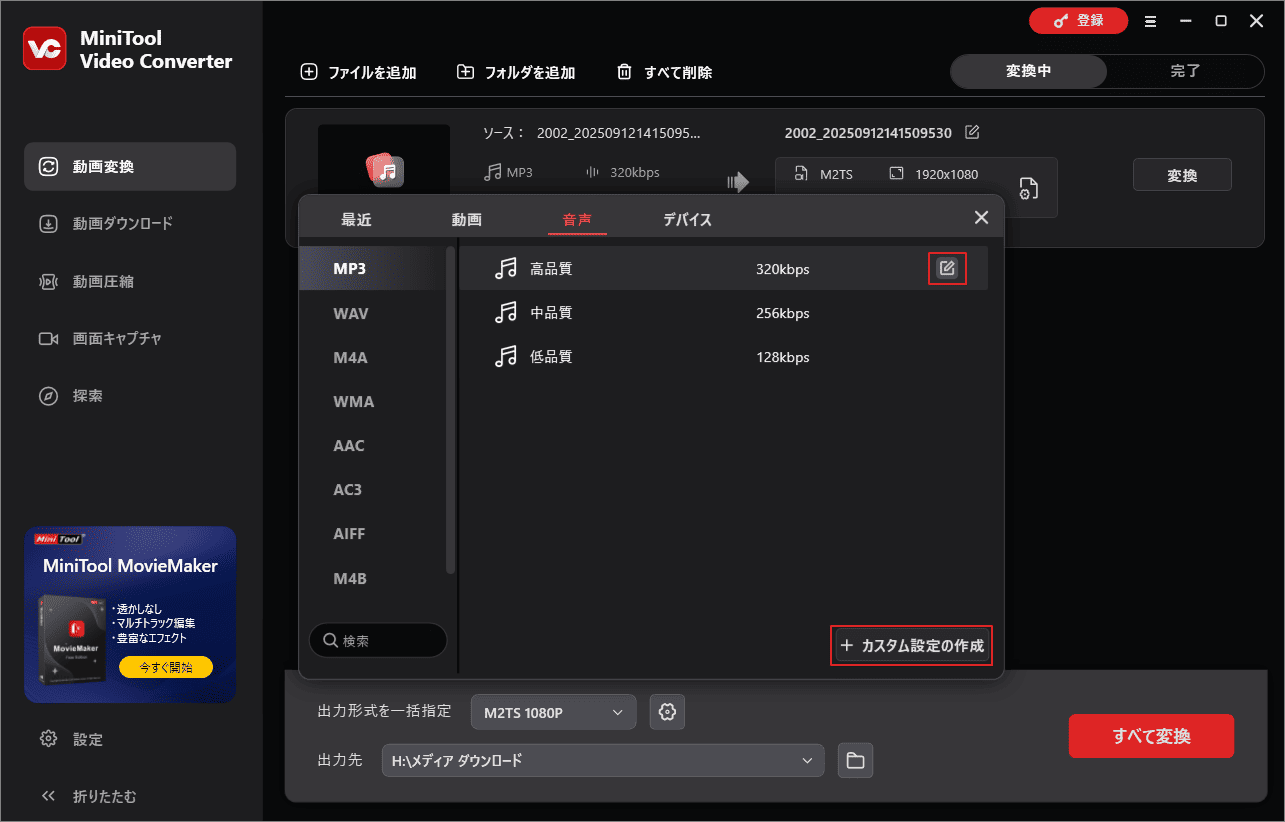Open batch format settings gear icon
Image resolution: width=1285 pixels, height=822 pixels.
click(x=668, y=712)
